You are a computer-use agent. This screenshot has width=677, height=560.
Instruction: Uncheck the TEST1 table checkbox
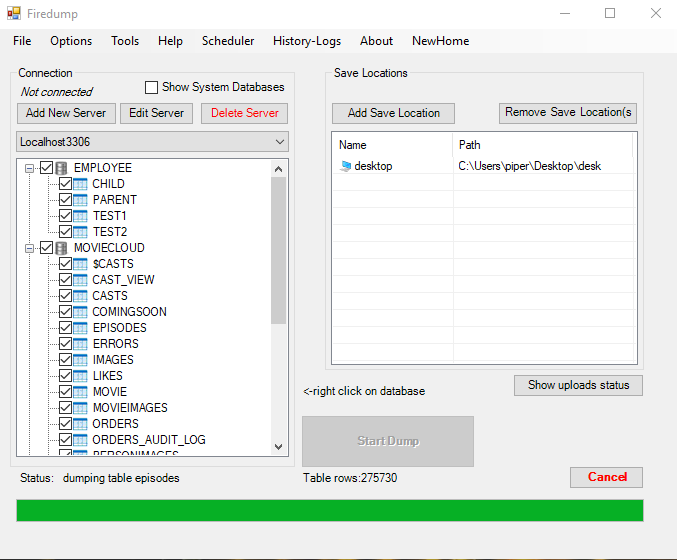coord(65,216)
